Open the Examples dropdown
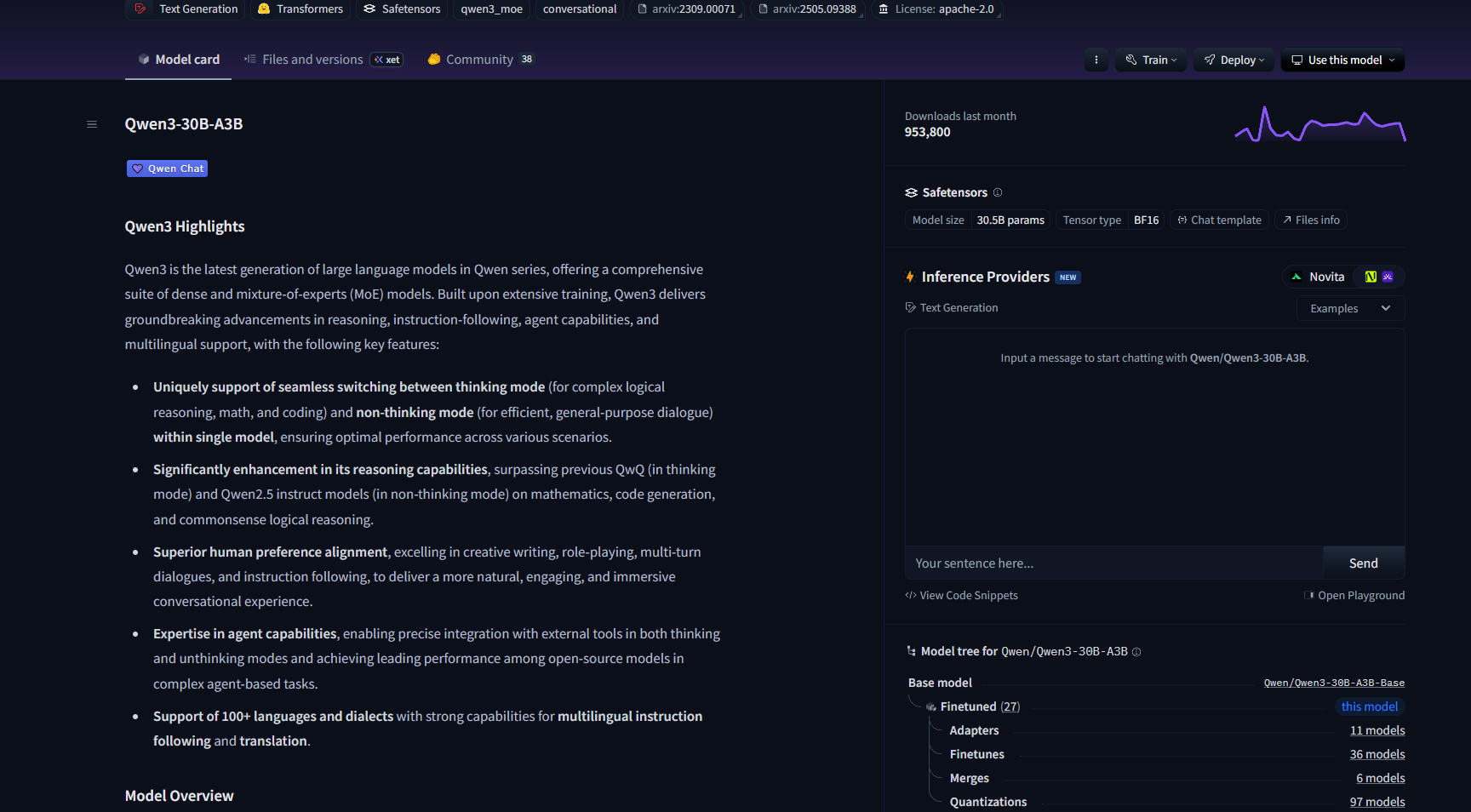This screenshot has width=1471, height=812. (x=1351, y=308)
